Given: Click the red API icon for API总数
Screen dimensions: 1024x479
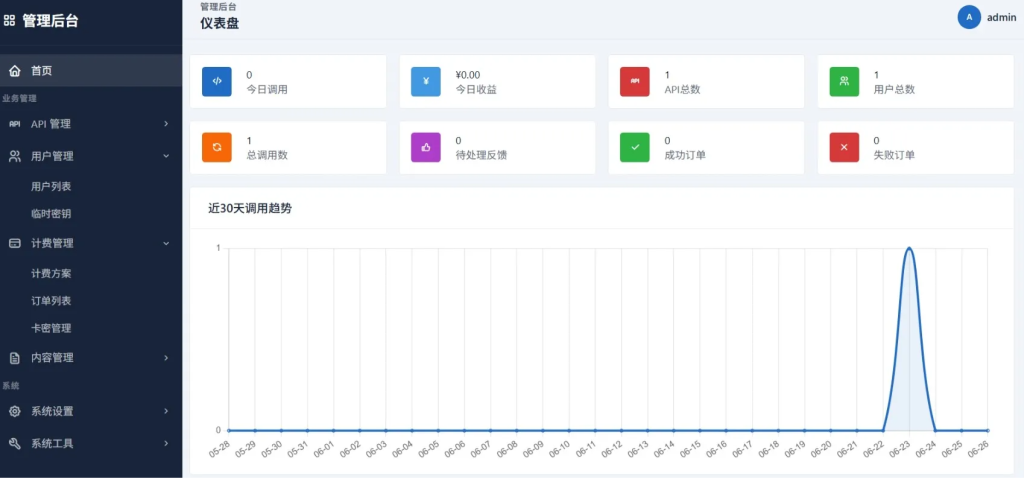Looking at the screenshot, I should click(x=635, y=82).
